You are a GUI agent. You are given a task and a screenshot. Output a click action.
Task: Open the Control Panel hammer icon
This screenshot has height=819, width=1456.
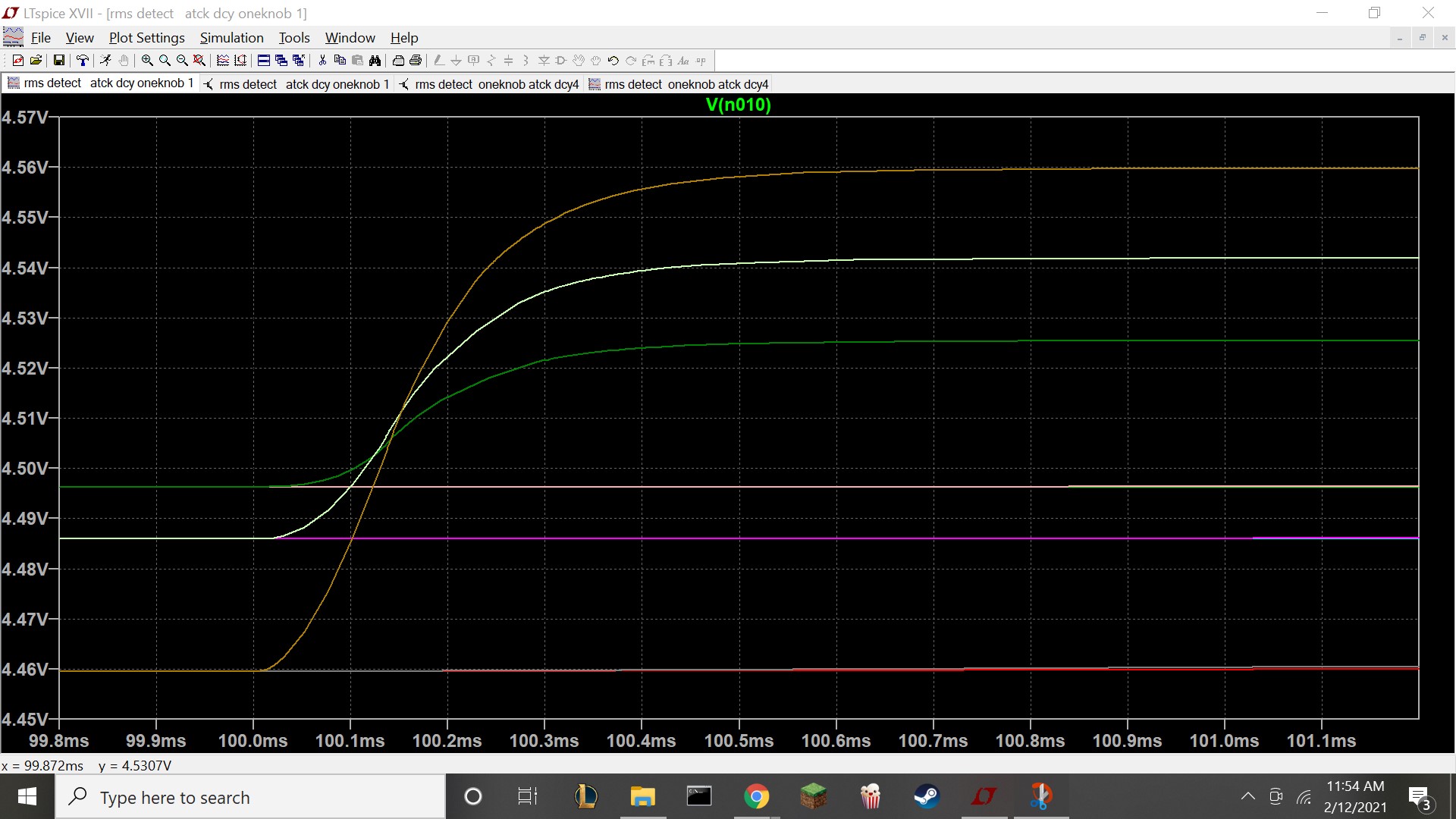click(83, 61)
